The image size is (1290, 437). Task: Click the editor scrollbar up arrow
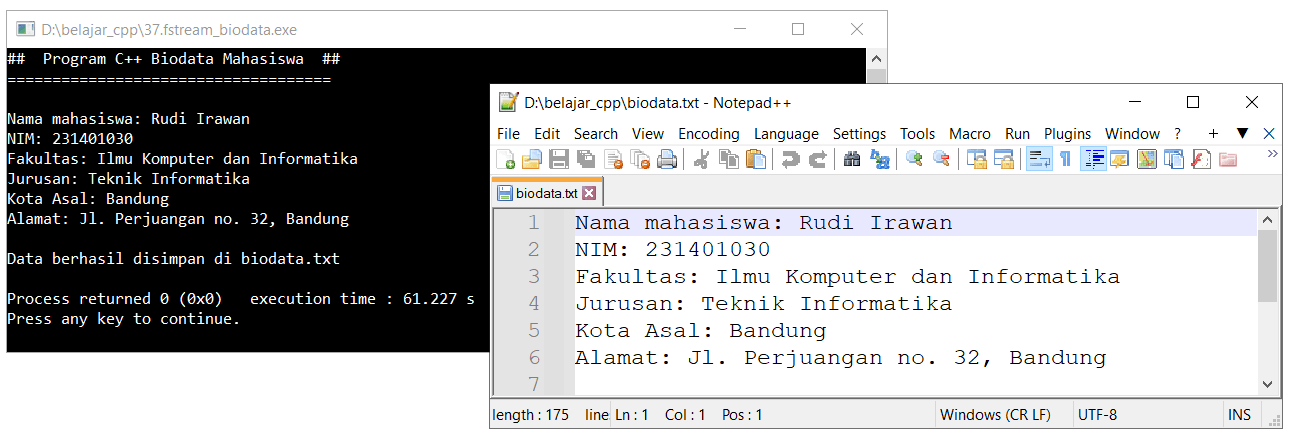[1268, 221]
